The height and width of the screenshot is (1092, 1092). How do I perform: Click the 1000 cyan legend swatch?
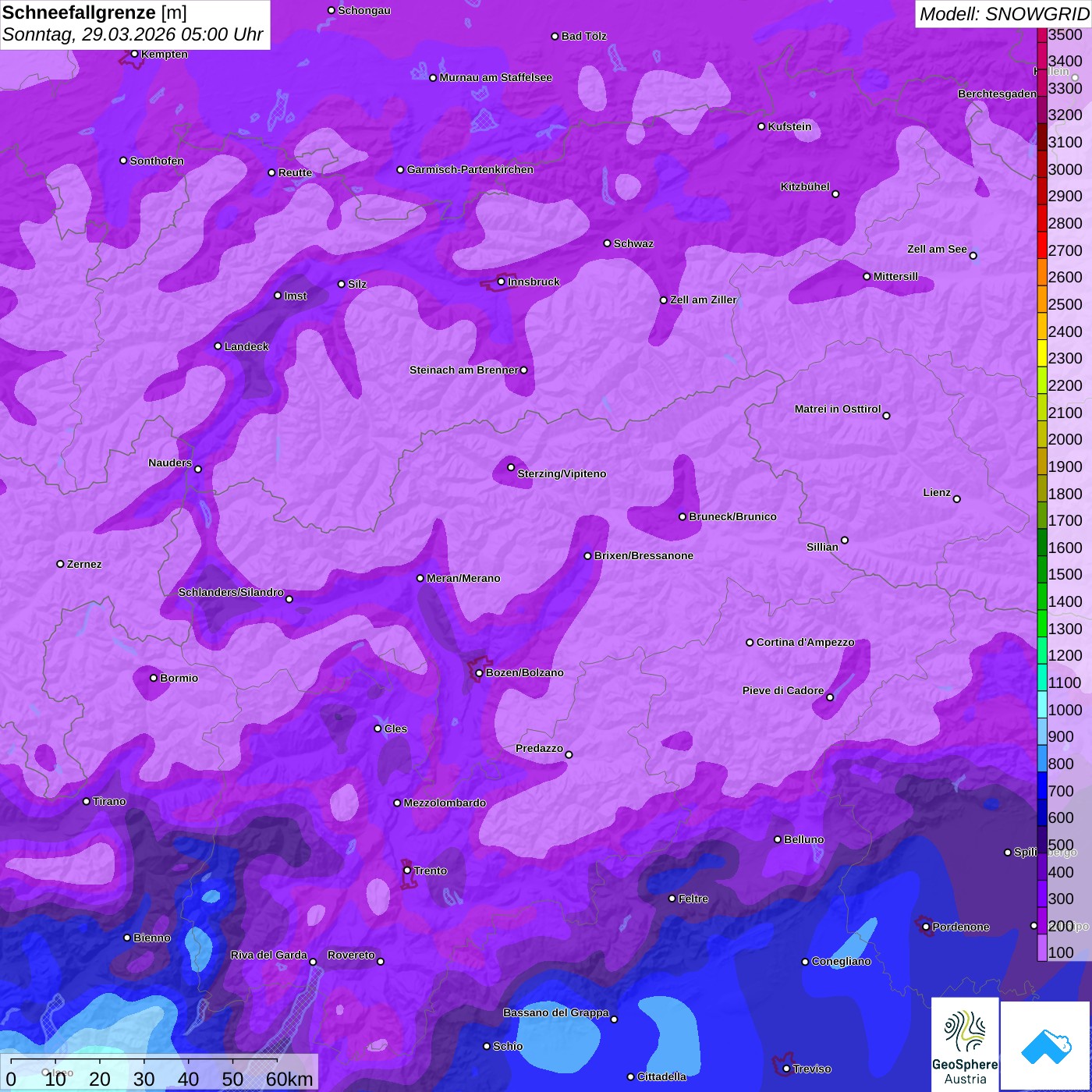[1042, 704]
